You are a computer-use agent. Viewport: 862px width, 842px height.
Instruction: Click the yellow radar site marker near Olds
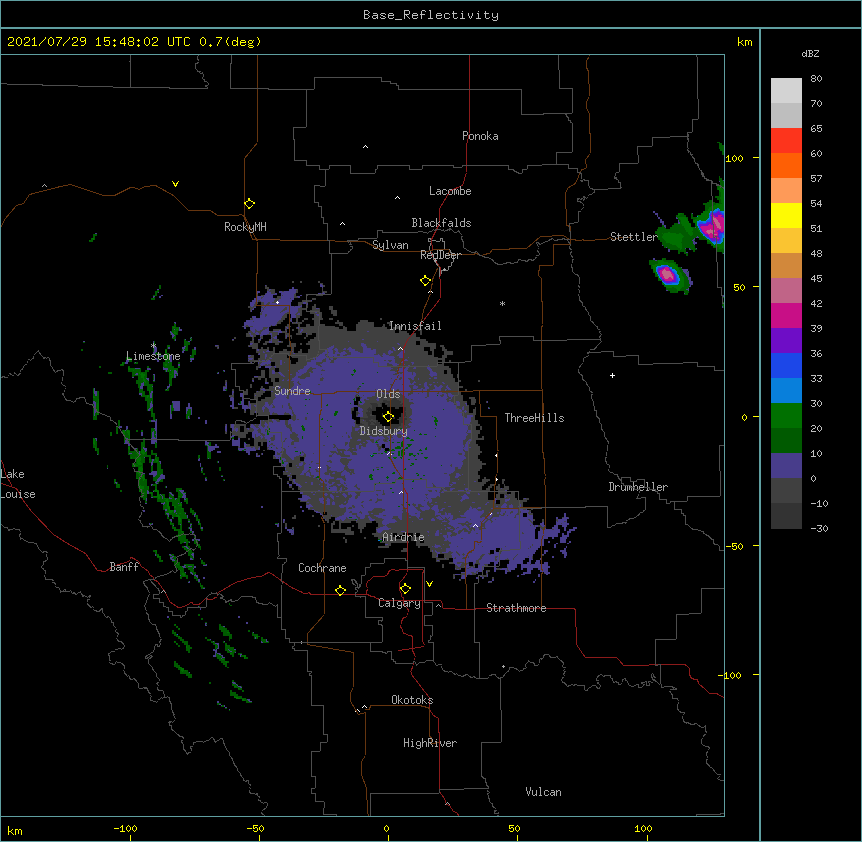coord(388,417)
